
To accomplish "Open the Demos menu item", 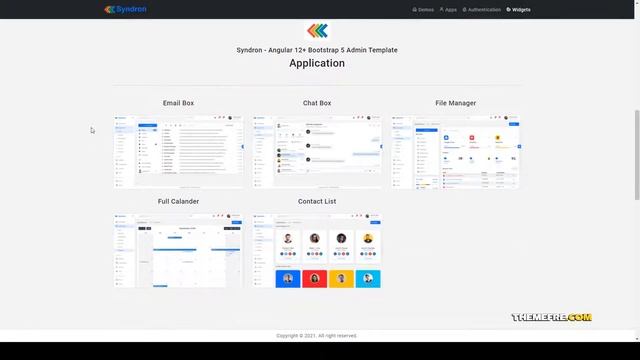I will click(423, 9).
